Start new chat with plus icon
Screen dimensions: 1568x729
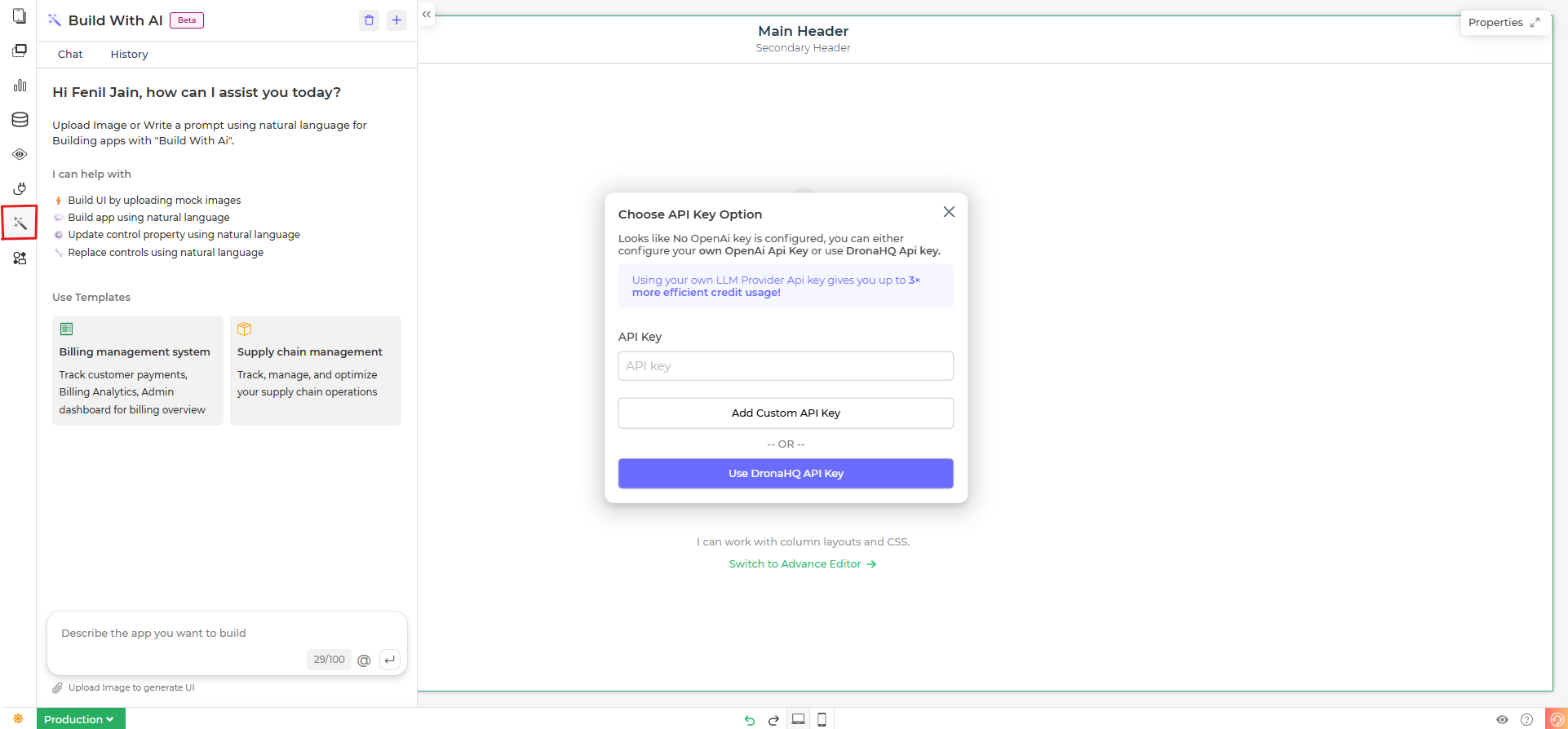396,20
